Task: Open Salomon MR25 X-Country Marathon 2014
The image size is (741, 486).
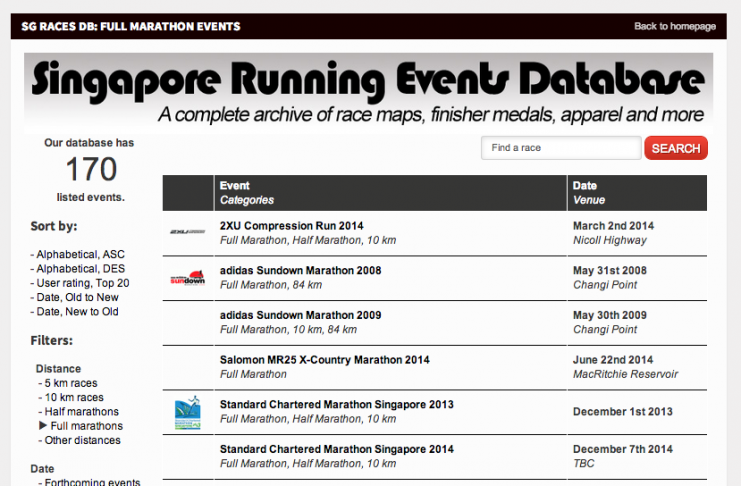Action: [x=325, y=360]
